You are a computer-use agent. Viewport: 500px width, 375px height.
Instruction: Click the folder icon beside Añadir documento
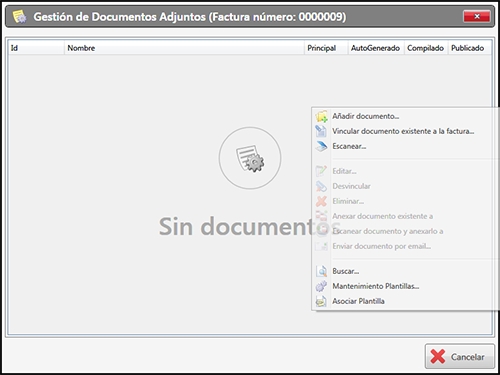pyautogui.click(x=321, y=116)
